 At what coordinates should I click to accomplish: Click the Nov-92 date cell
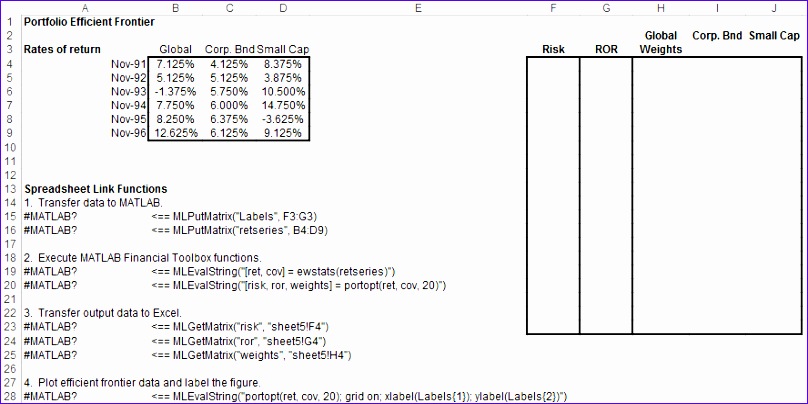(x=129, y=78)
